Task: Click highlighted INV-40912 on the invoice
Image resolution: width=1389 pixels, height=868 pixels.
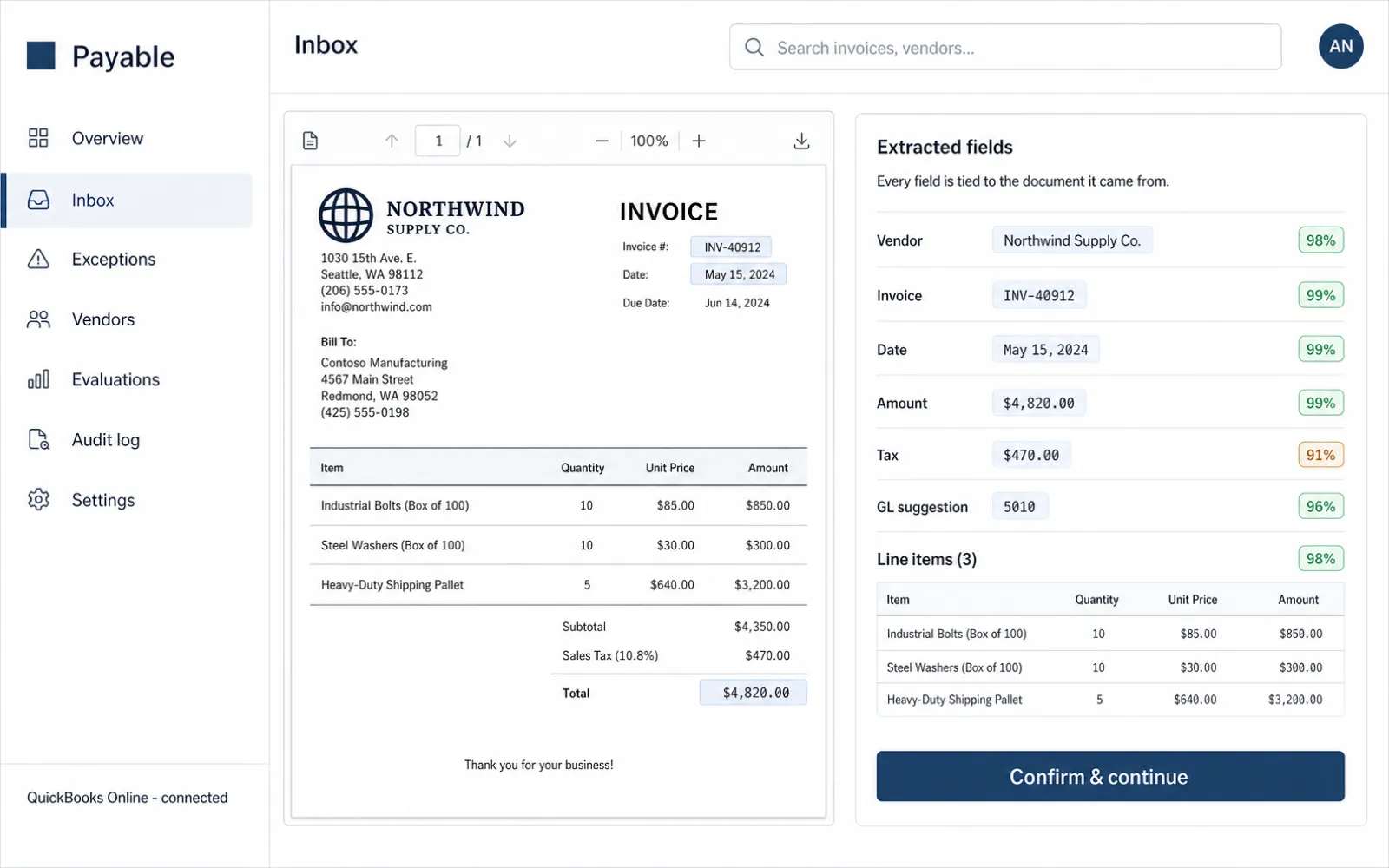Action: (x=732, y=247)
